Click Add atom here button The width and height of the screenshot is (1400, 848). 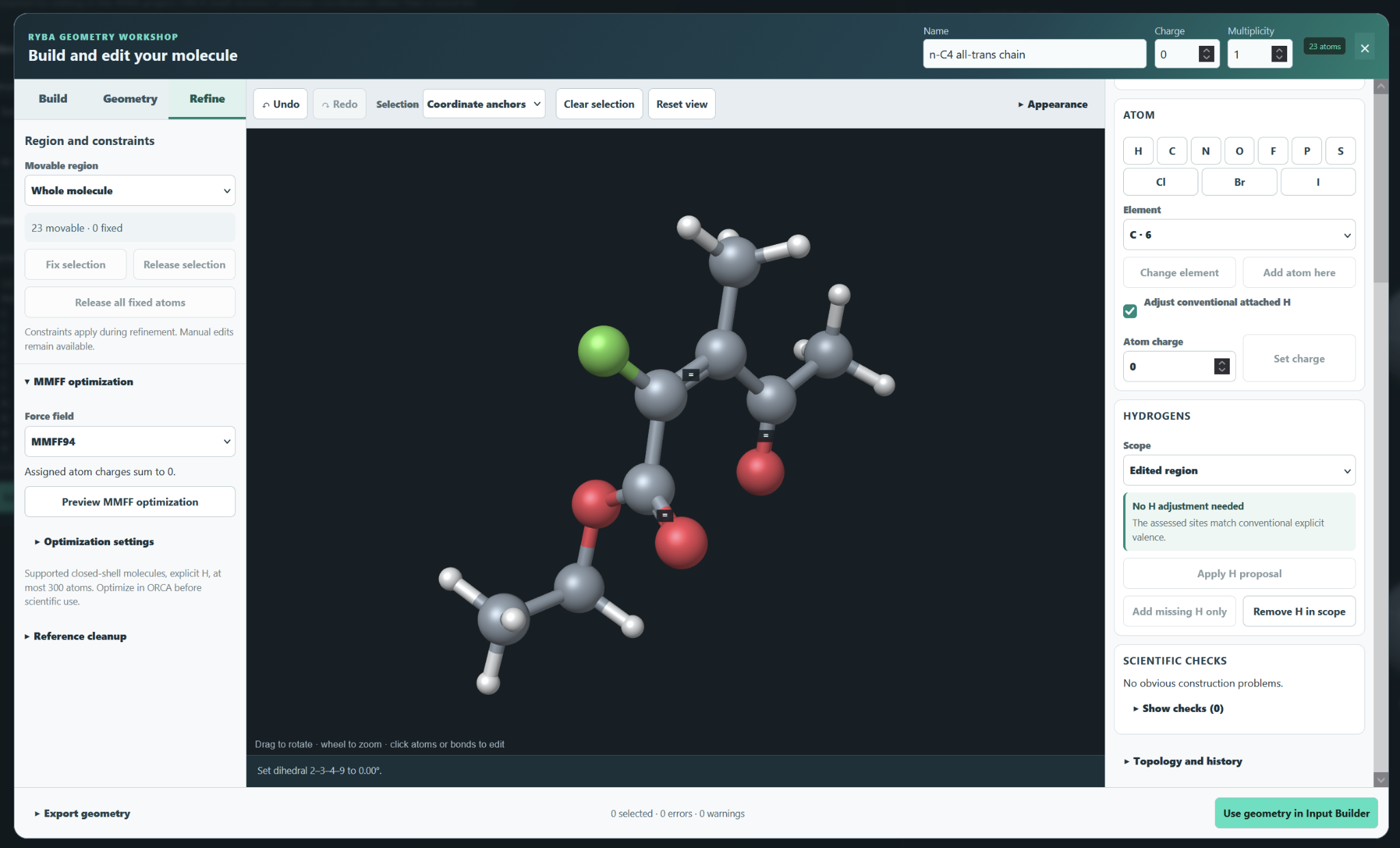[1299, 272]
